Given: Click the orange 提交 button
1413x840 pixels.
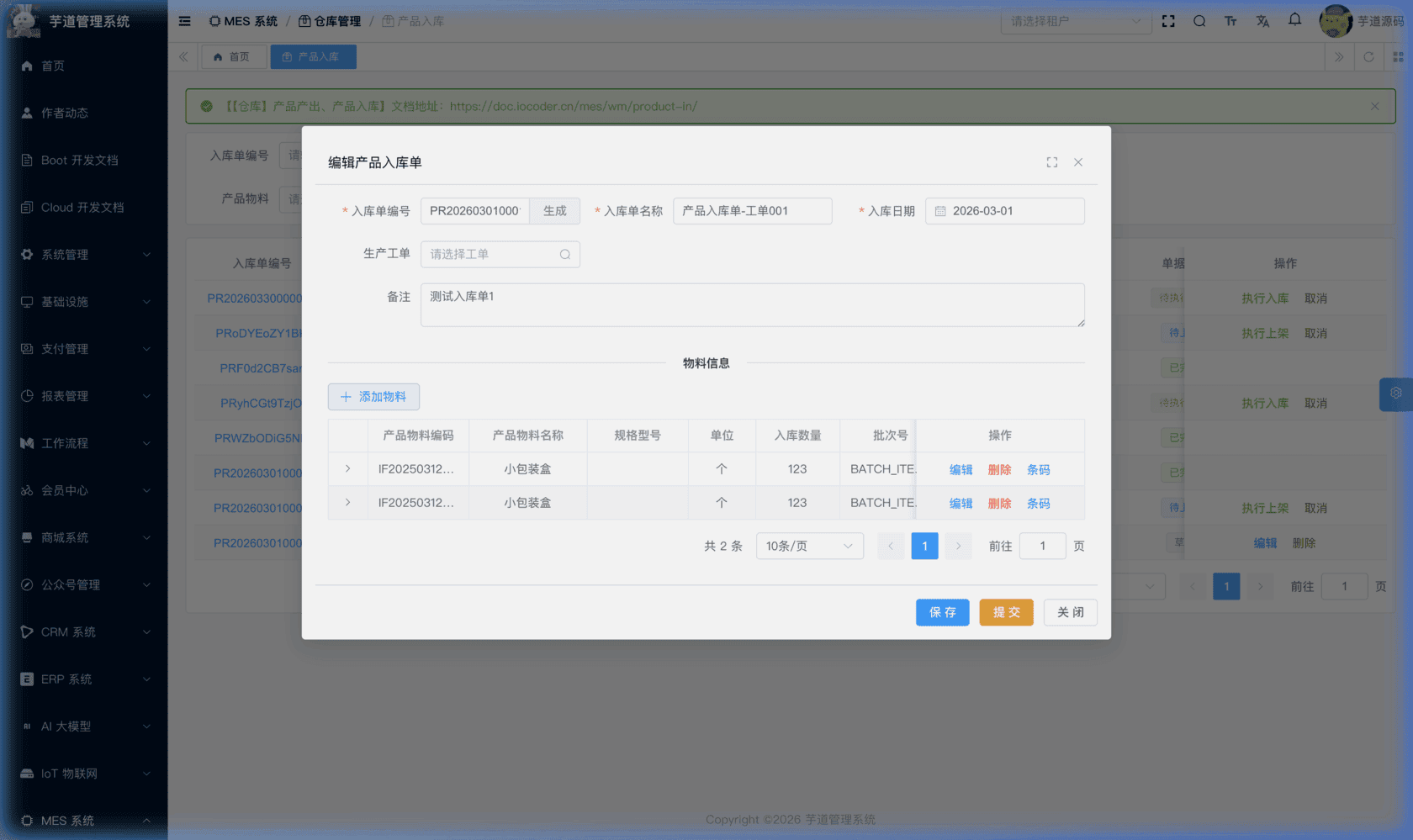Looking at the screenshot, I should click(1006, 612).
